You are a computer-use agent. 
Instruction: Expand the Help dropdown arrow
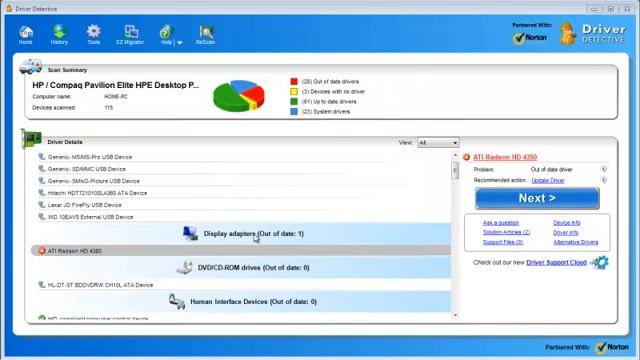180,42
